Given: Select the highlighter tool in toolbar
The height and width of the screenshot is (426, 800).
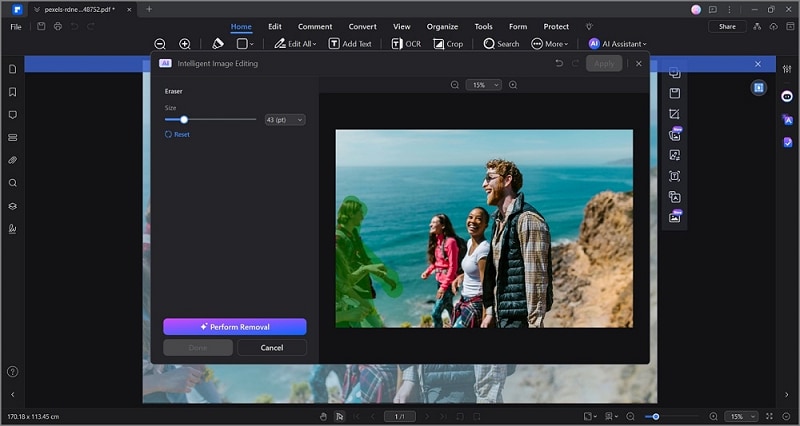Looking at the screenshot, I should 218,44.
